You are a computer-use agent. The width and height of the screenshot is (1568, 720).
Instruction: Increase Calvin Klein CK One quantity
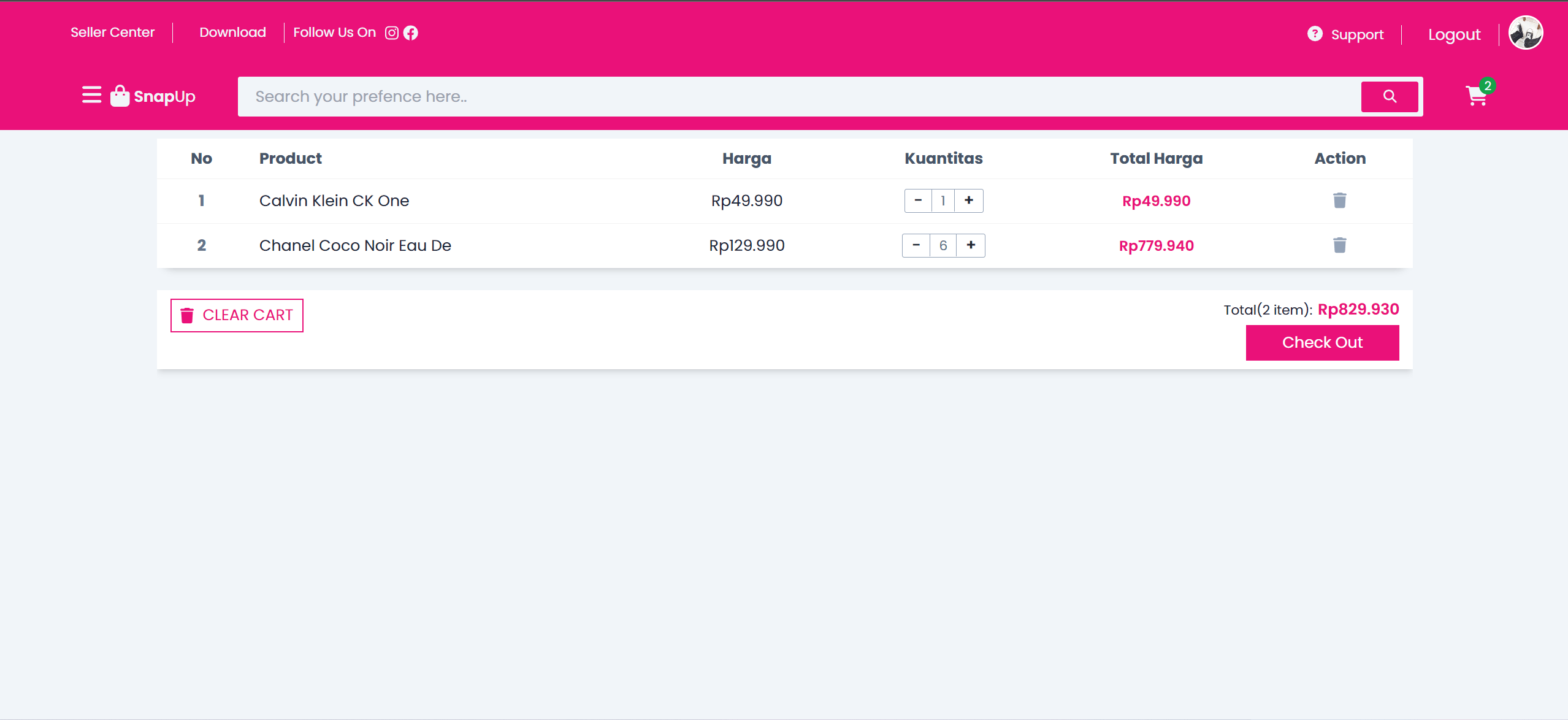pos(969,201)
